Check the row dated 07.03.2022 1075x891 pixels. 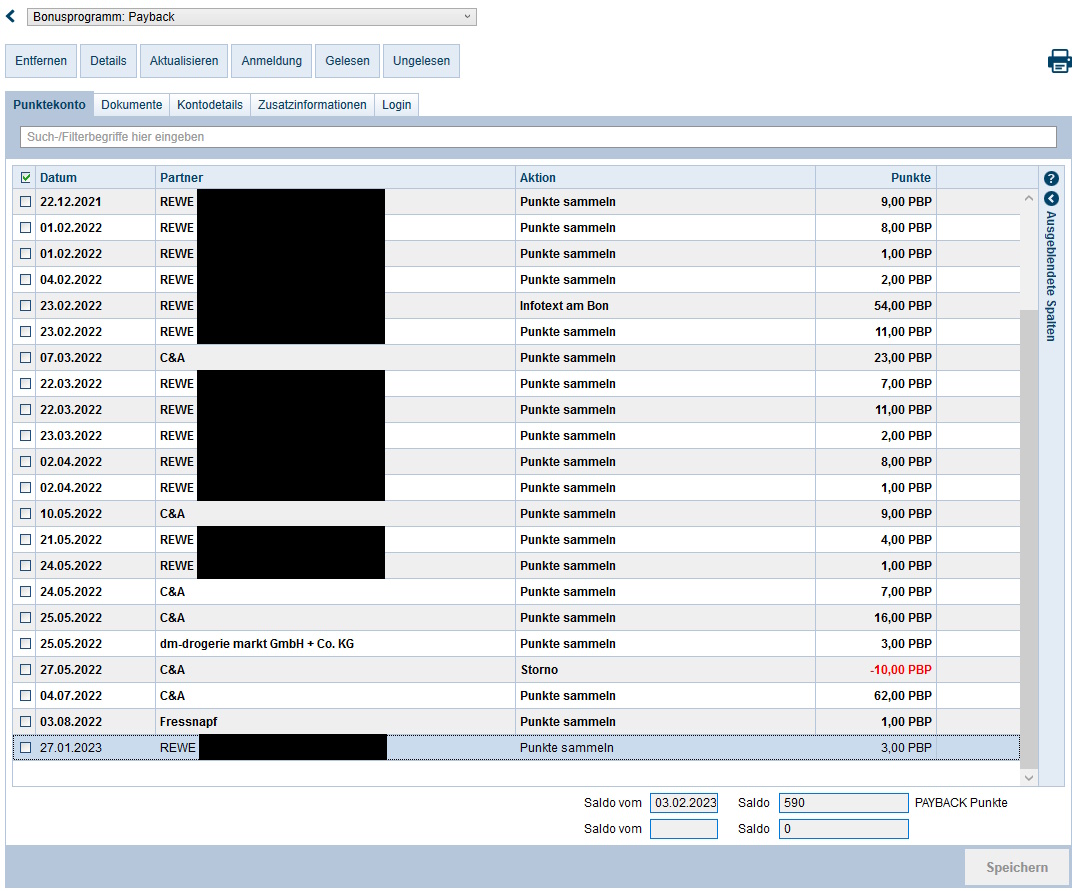coord(26,358)
